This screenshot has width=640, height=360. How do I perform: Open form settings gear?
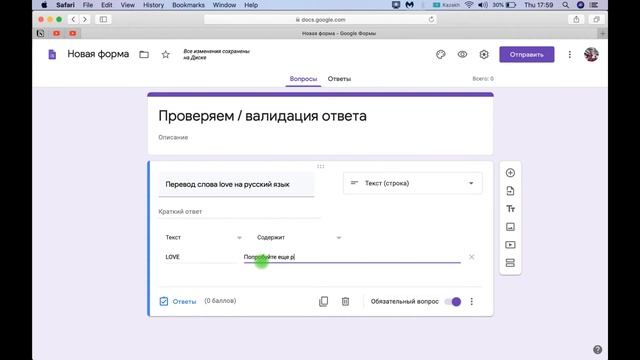click(484, 54)
